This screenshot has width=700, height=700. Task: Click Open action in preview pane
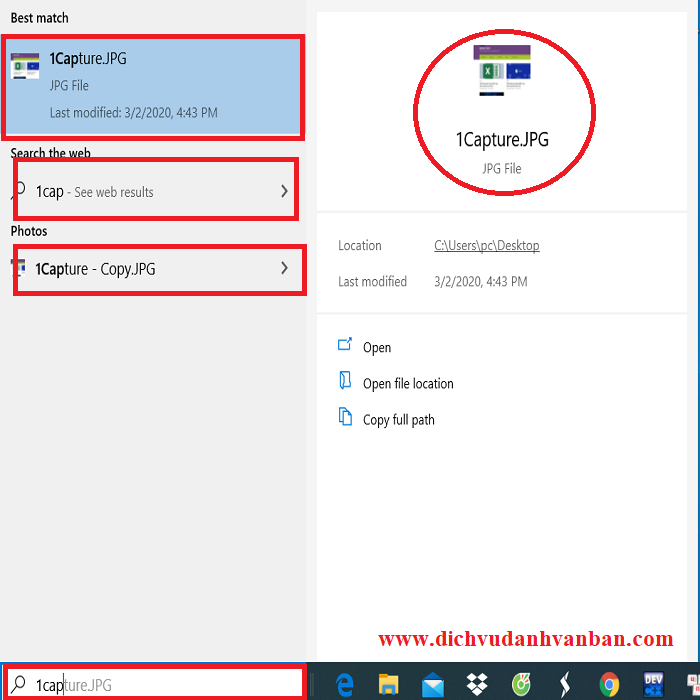pos(377,347)
